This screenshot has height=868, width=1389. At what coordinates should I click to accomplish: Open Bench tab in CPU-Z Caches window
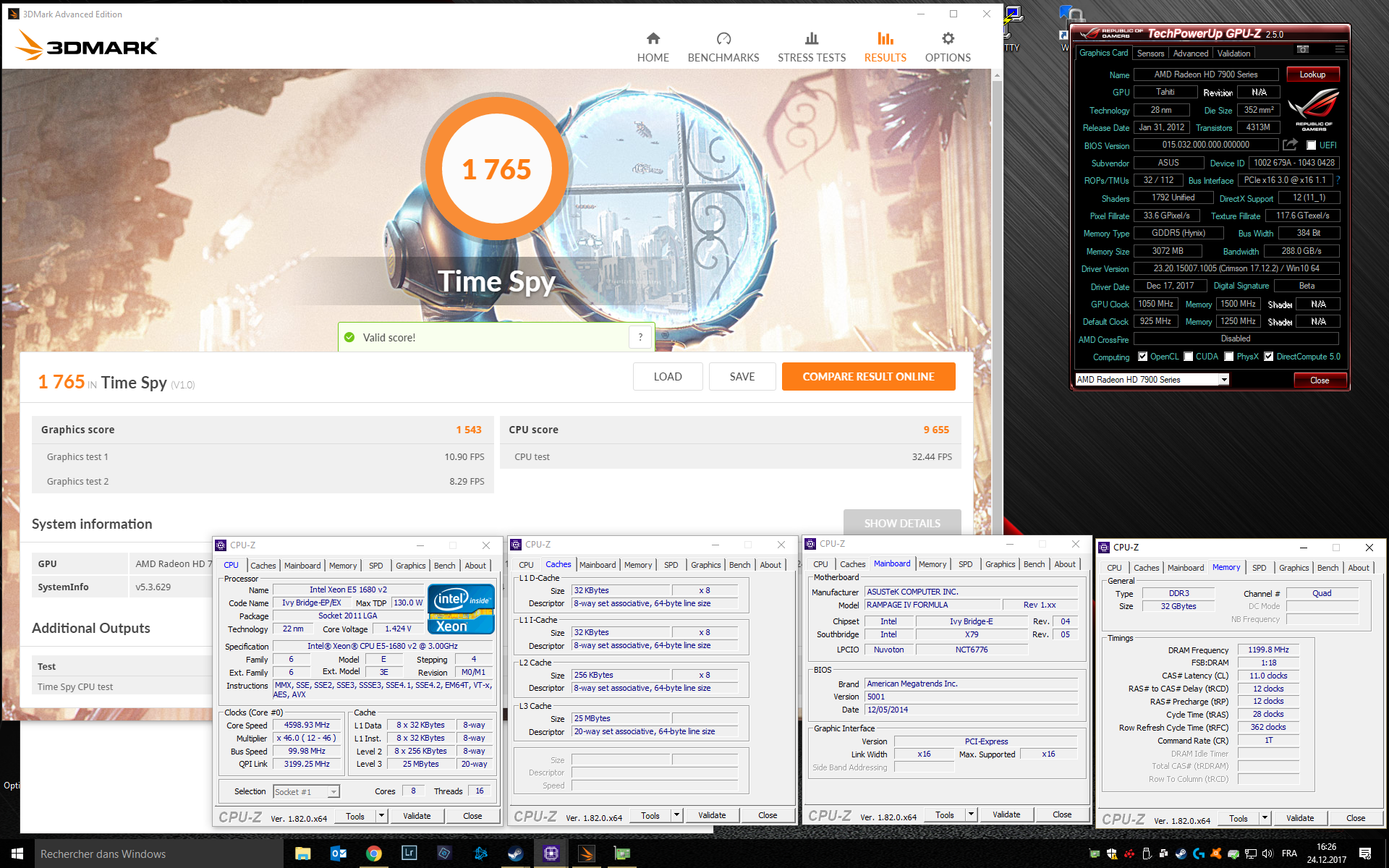tap(739, 565)
